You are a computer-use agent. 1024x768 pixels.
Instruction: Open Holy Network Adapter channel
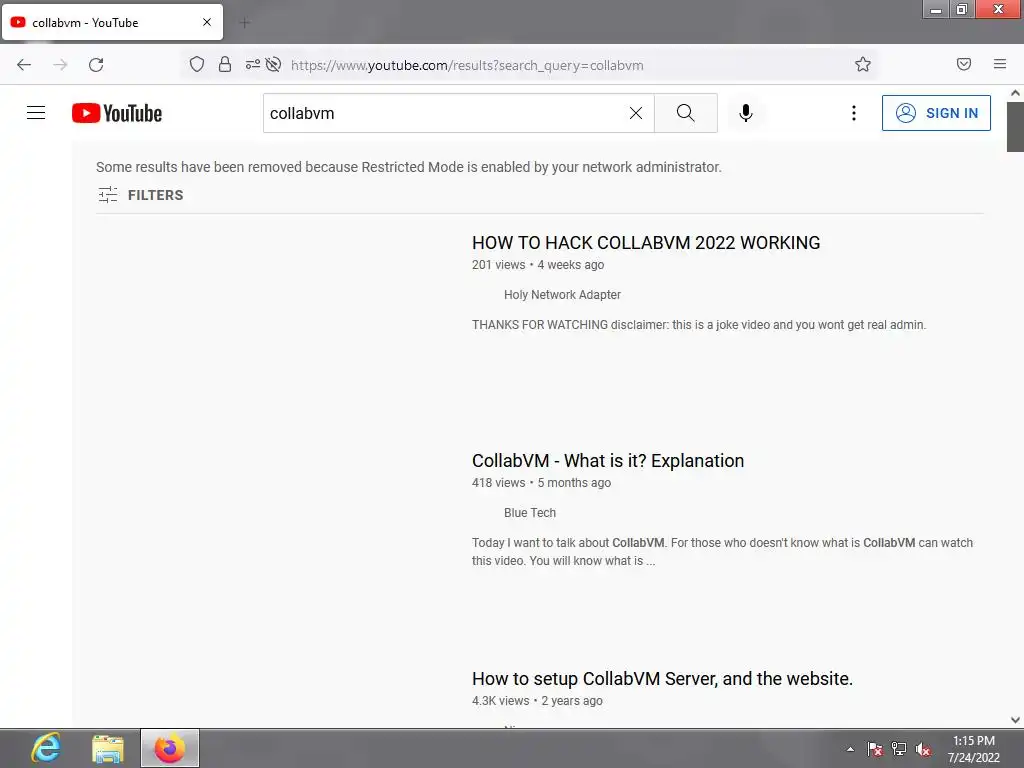[x=562, y=295]
